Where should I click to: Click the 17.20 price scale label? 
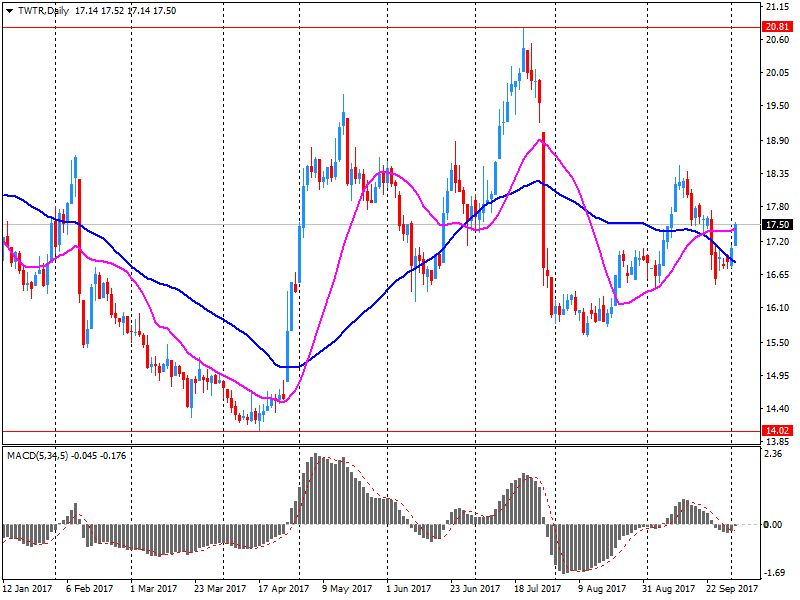(778, 241)
